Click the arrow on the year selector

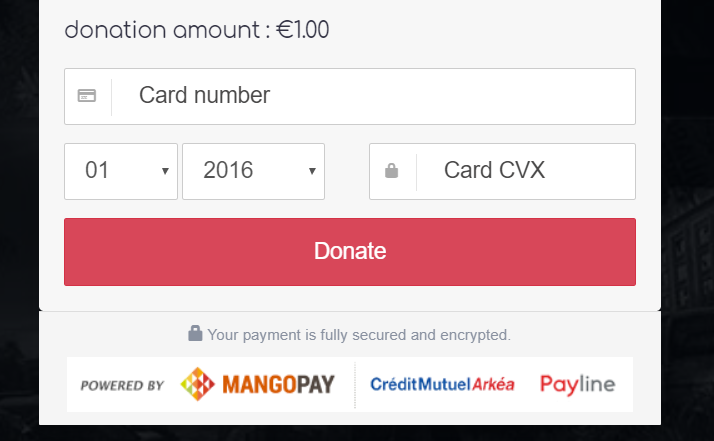point(312,171)
